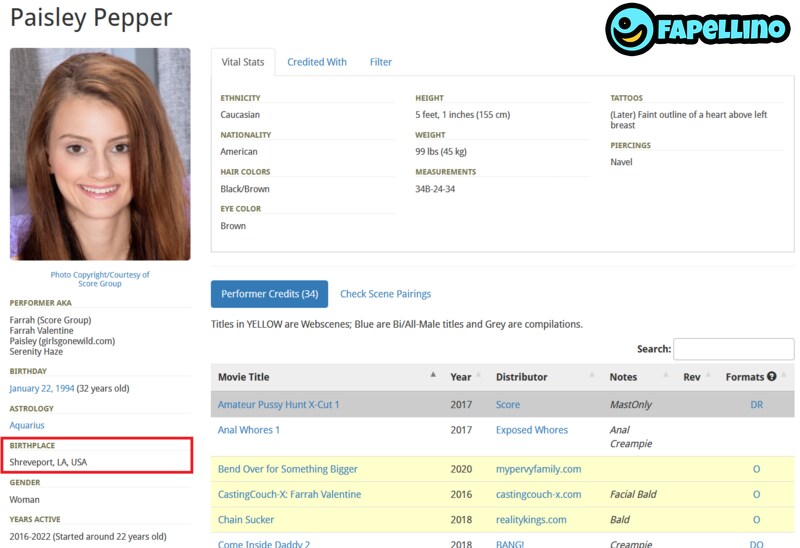The width and height of the screenshot is (800, 548).
Task: Click the performer profile photo
Action: pos(100,154)
